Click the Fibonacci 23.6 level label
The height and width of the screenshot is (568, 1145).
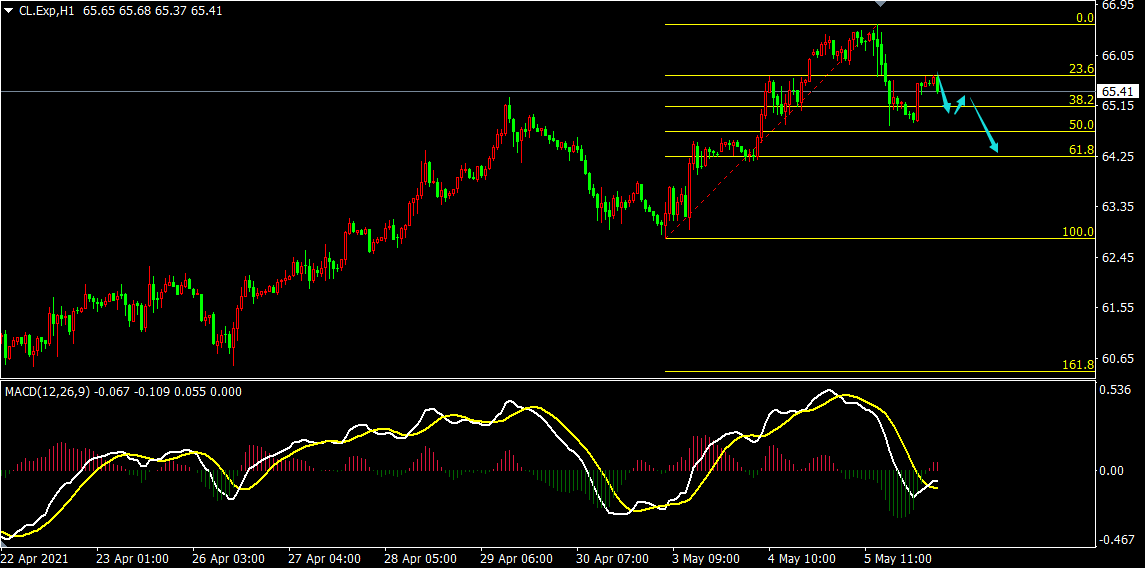point(1081,69)
